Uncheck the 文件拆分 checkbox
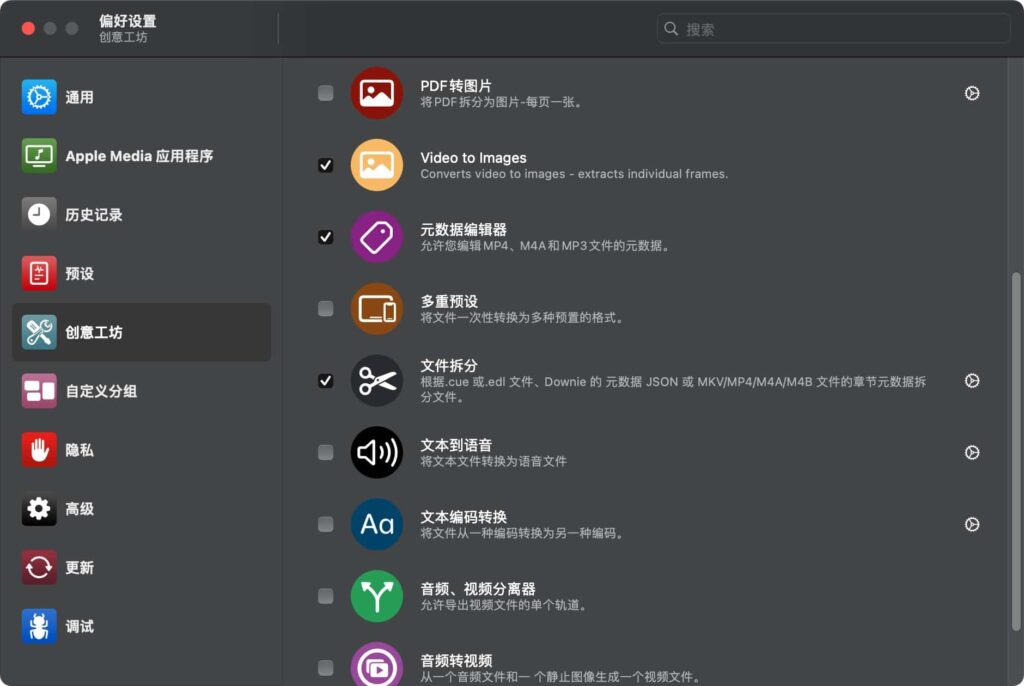Image resolution: width=1024 pixels, height=686 pixels. pos(325,381)
